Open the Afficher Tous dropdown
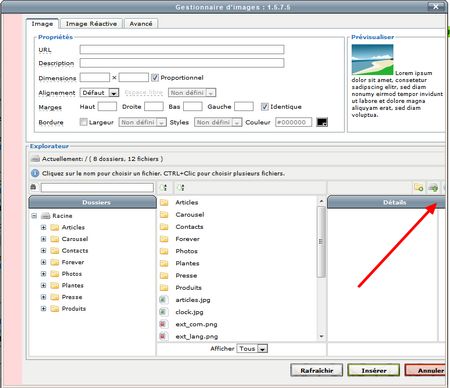Image resolution: width=450 pixels, height=388 pixels. coord(252,349)
